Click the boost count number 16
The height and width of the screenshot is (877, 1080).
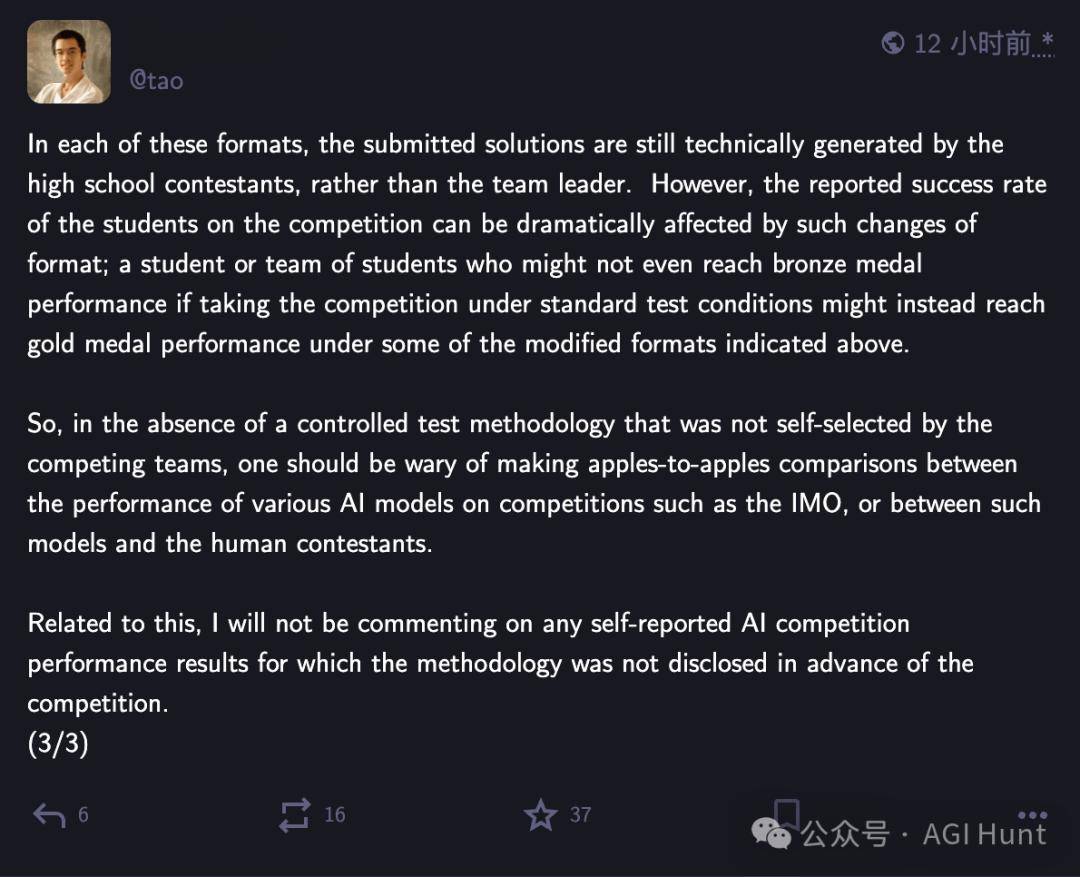(x=335, y=815)
